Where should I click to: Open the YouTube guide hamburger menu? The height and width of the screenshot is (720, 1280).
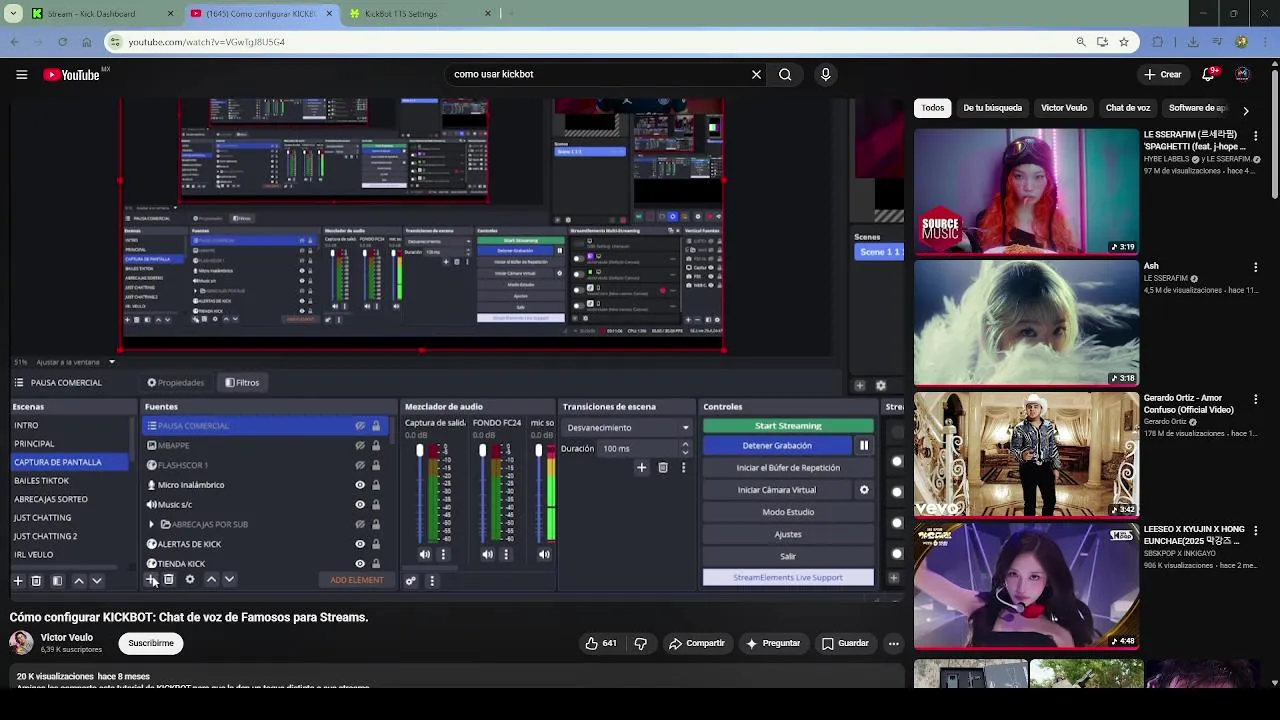click(21, 74)
